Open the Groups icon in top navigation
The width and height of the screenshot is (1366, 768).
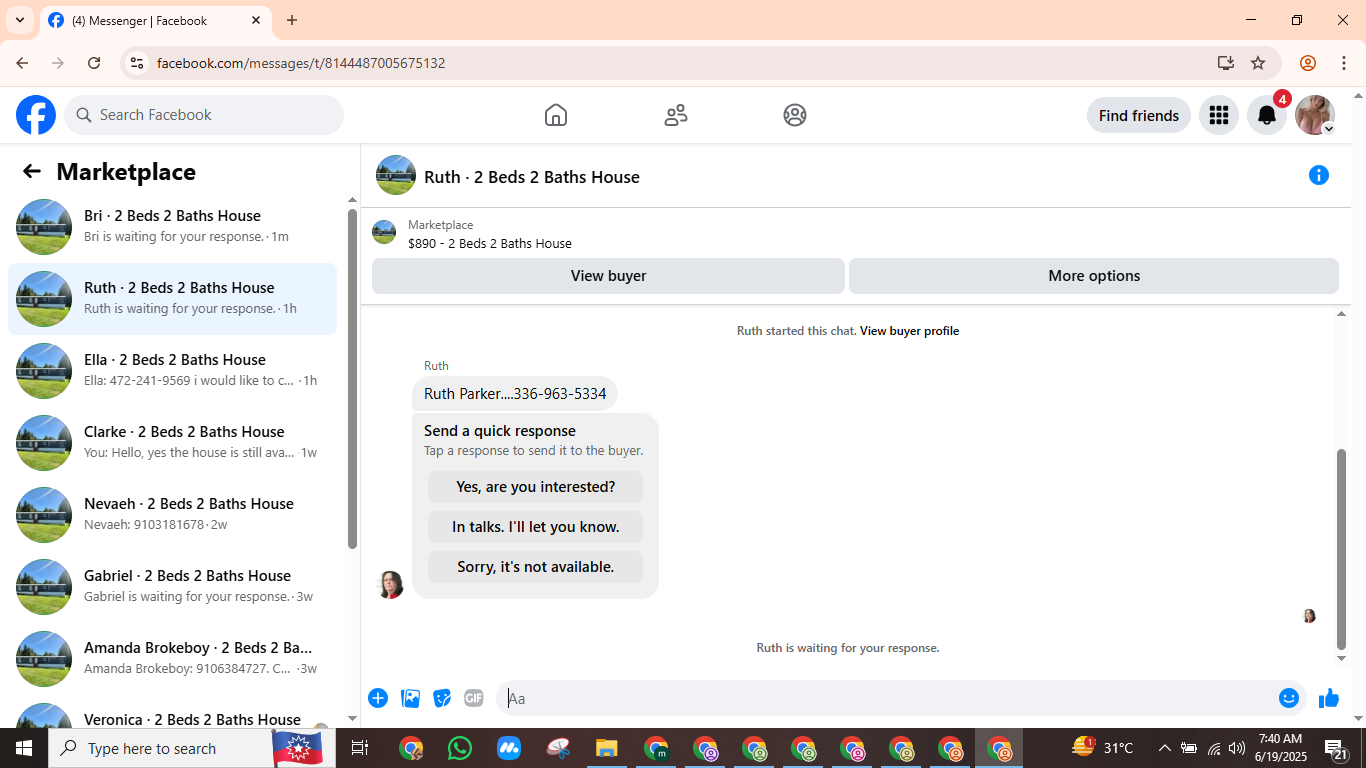(x=795, y=115)
